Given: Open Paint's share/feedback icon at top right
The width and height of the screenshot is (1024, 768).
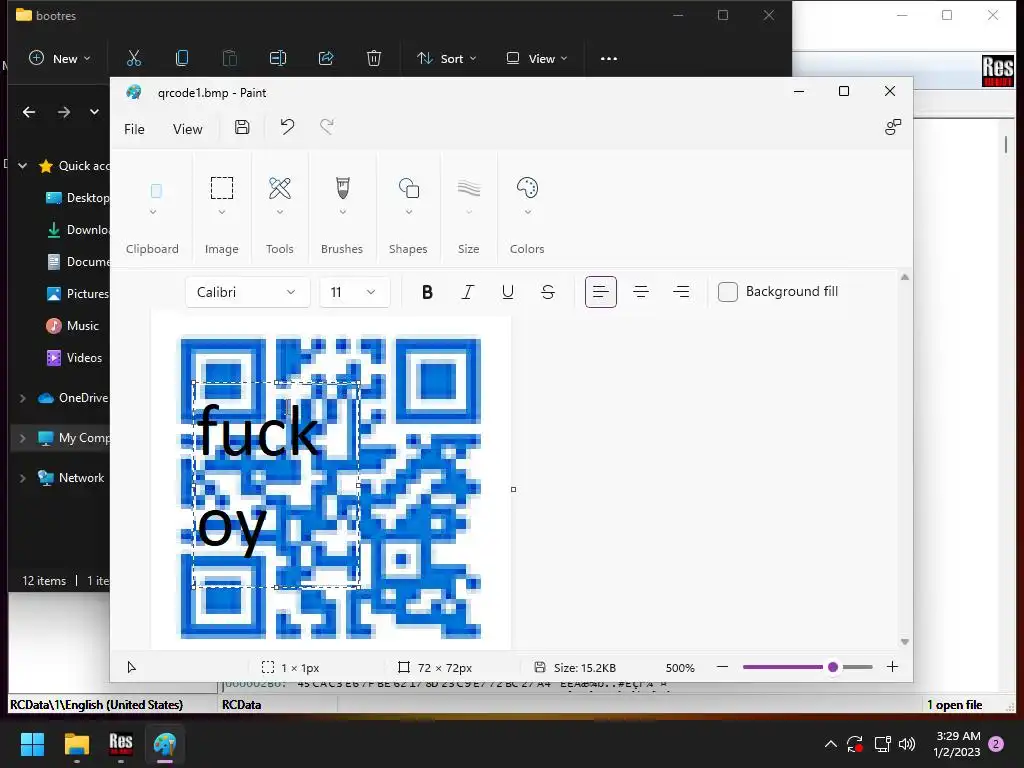Looking at the screenshot, I should pyautogui.click(x=893, y=127).
